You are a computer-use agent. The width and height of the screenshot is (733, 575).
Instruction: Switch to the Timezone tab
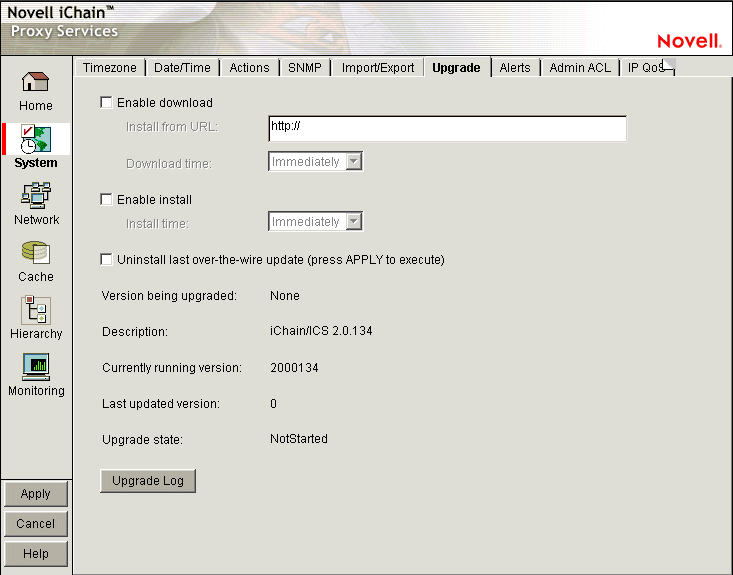(110, 68)
